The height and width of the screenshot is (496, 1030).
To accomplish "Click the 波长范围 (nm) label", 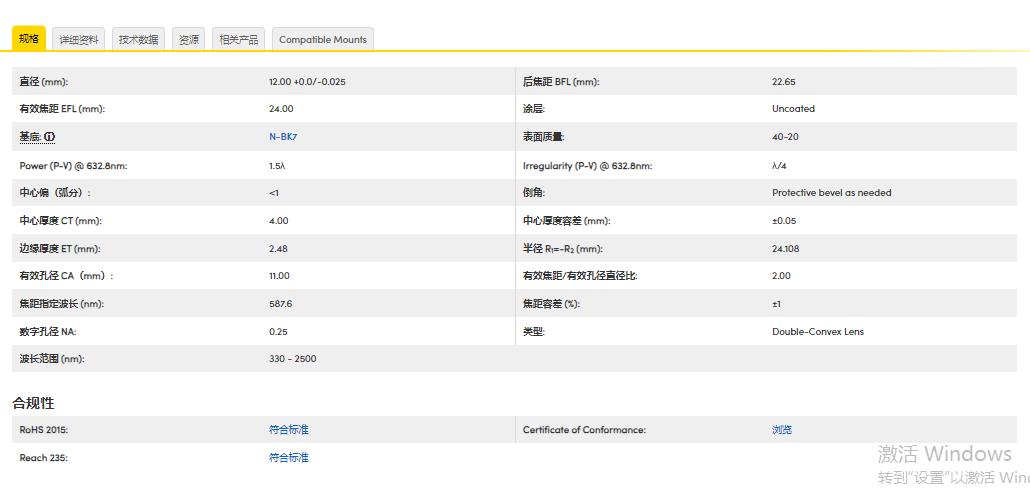I will [52, 359].
